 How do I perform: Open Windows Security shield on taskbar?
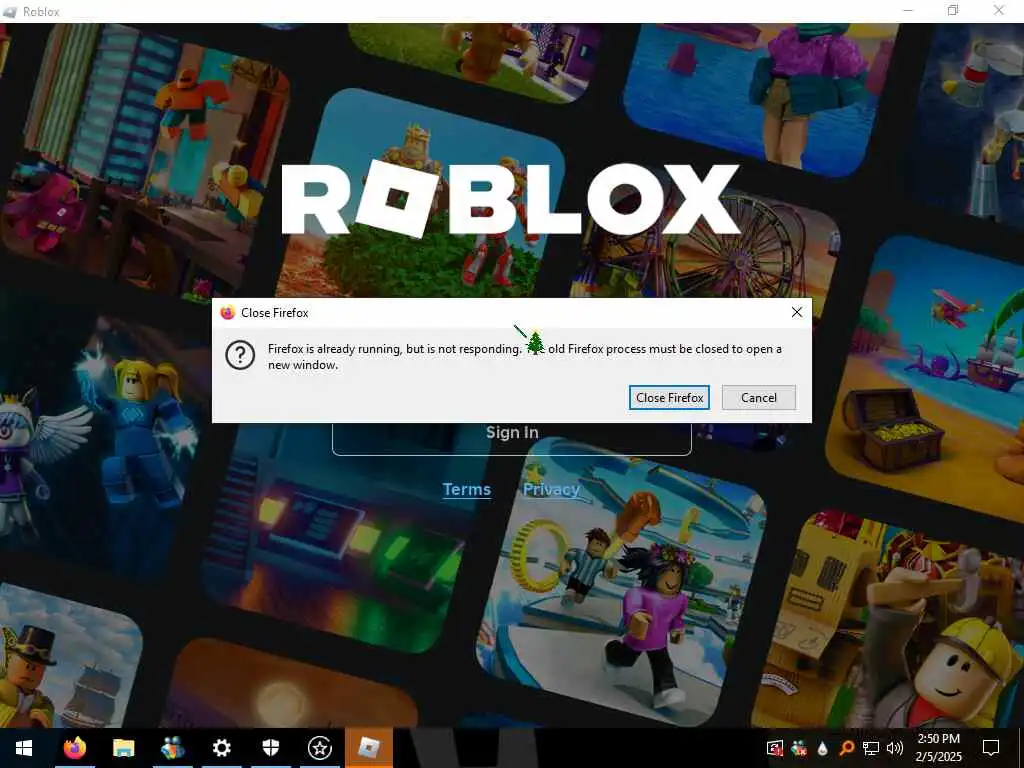[x=270, y=748]
